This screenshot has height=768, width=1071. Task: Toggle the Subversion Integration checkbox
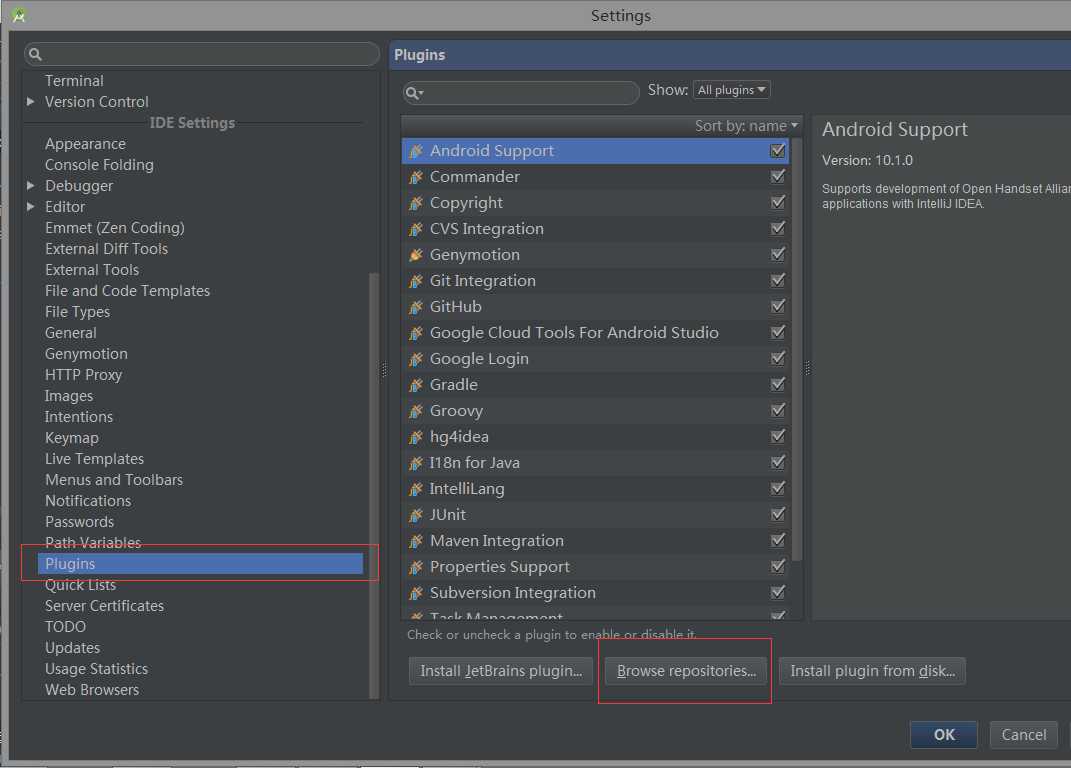point(777,592)
